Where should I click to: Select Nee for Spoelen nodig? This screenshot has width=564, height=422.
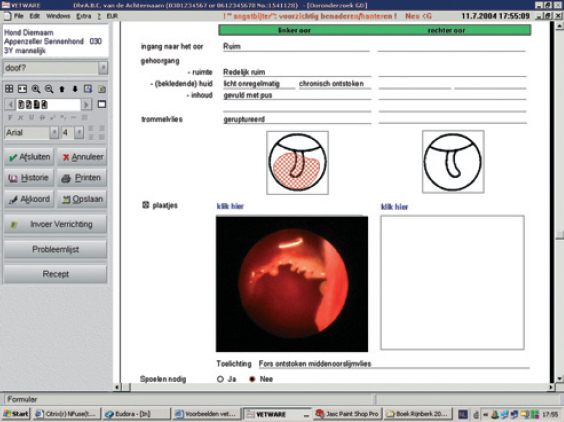(252, 379)
